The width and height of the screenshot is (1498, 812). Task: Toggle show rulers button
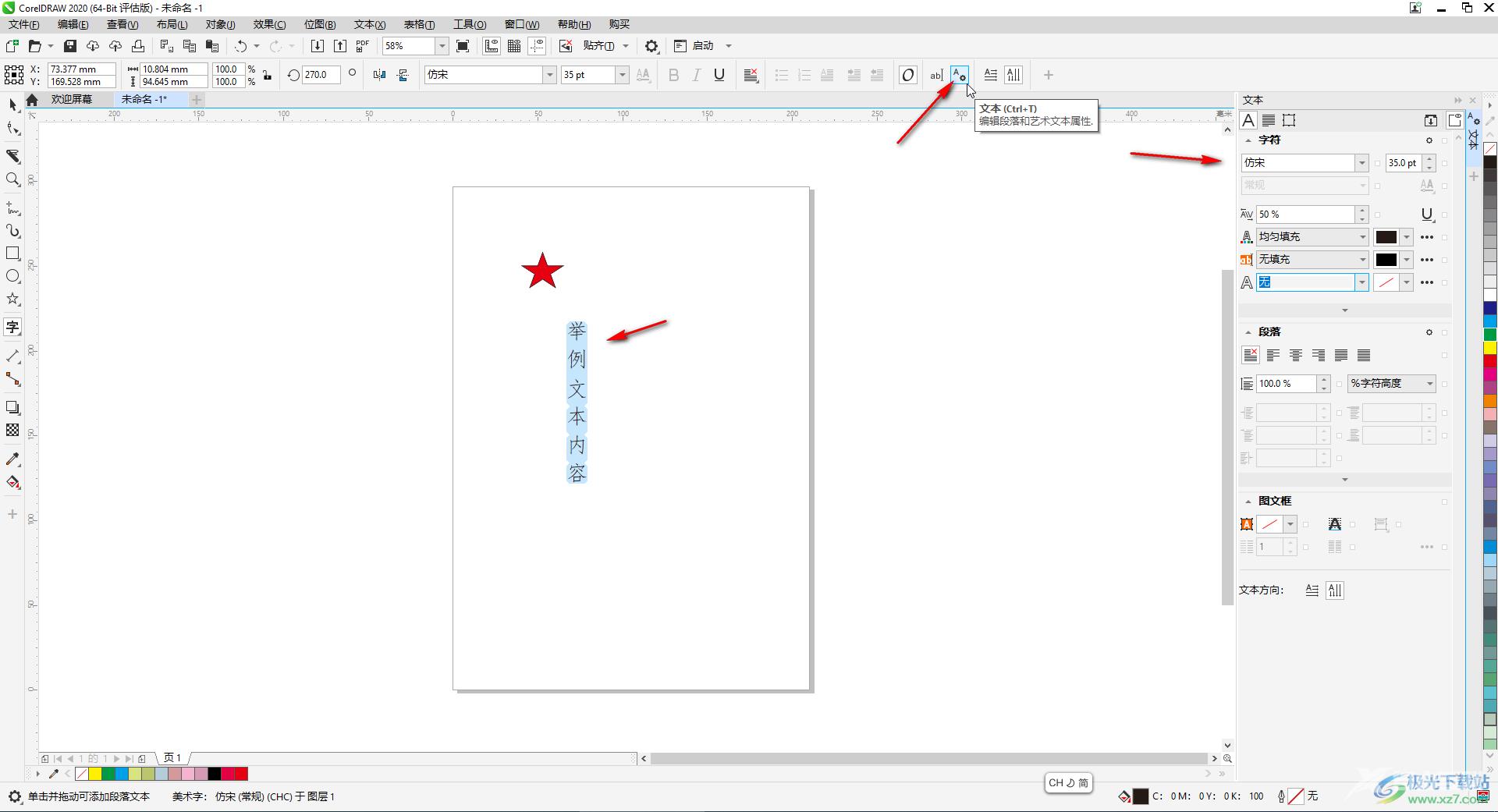pos(492,46)
